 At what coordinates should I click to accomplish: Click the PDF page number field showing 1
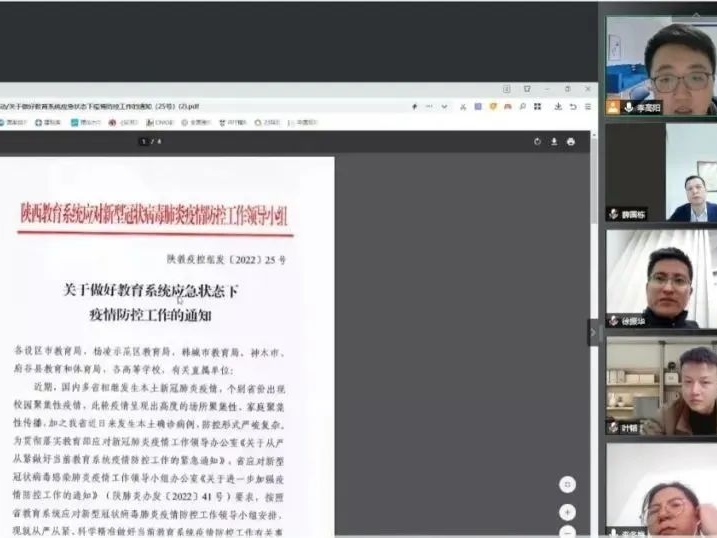(144, 142)
